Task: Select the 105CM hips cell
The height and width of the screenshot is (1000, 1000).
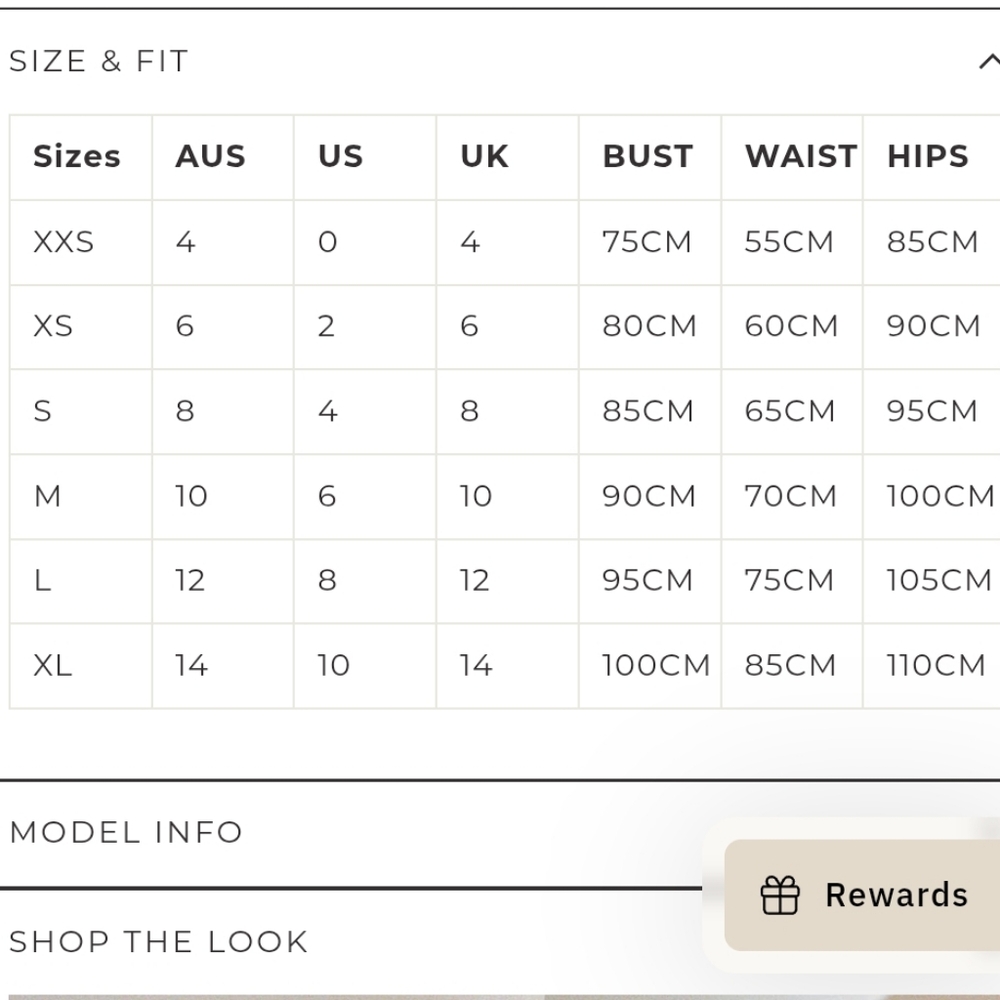Action: (939, 580)
